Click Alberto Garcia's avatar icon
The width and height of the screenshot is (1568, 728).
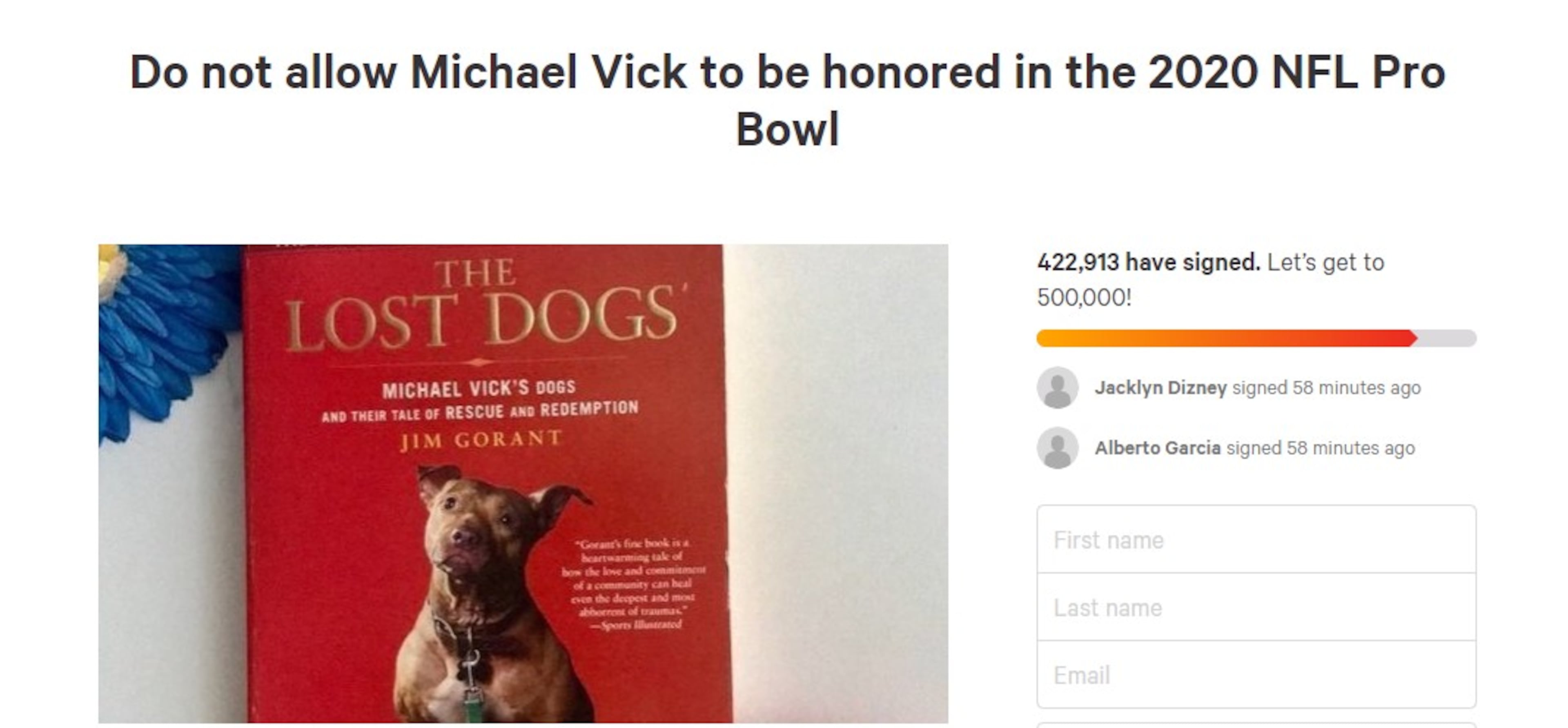(x=1057, y=448)
